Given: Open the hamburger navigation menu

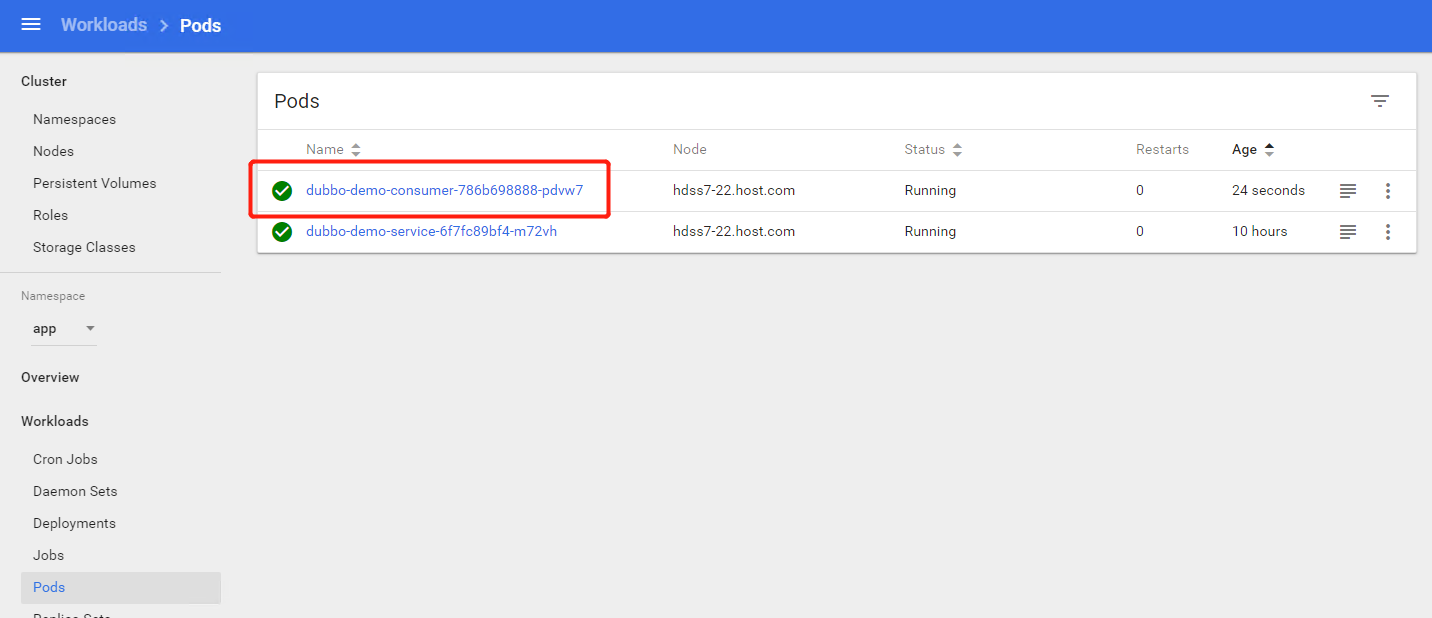Looking at the screenshot, I should pos(31,25).
